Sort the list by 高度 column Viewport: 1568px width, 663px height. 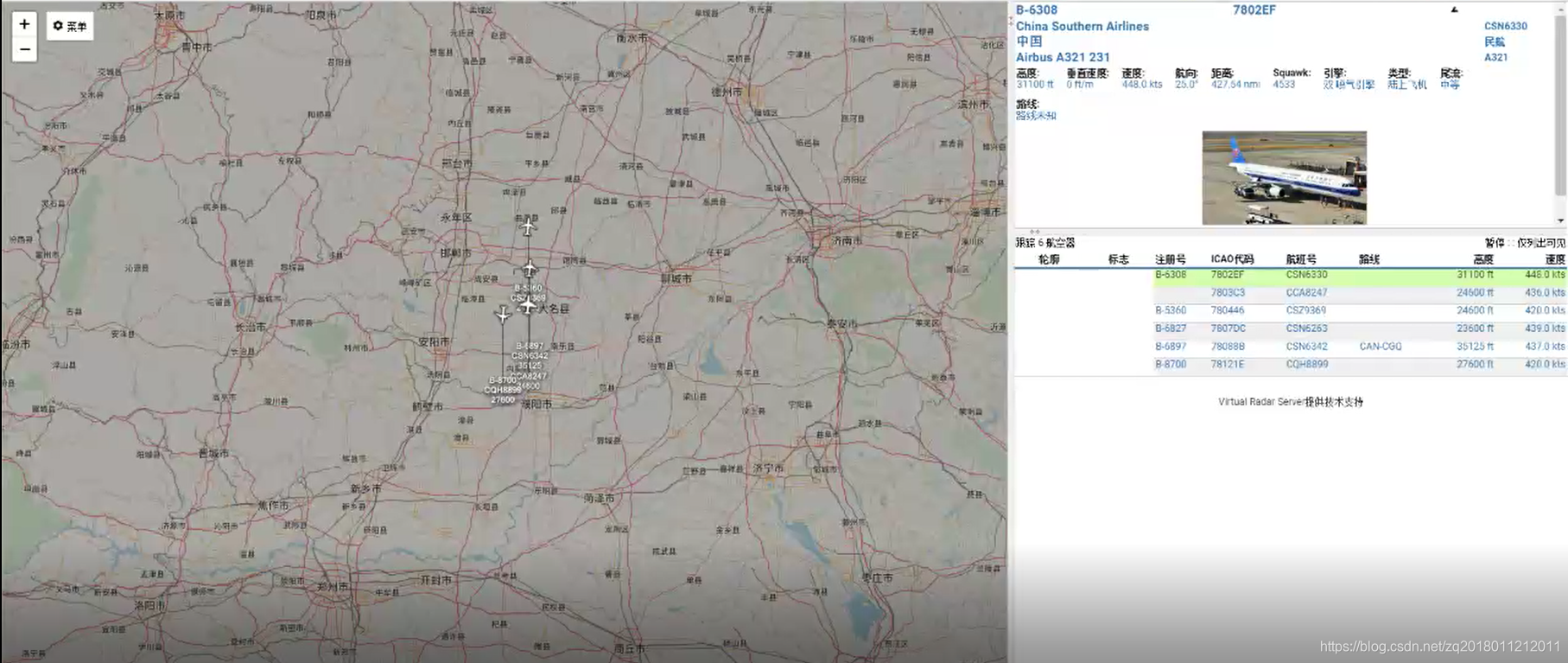point(1483,259)
